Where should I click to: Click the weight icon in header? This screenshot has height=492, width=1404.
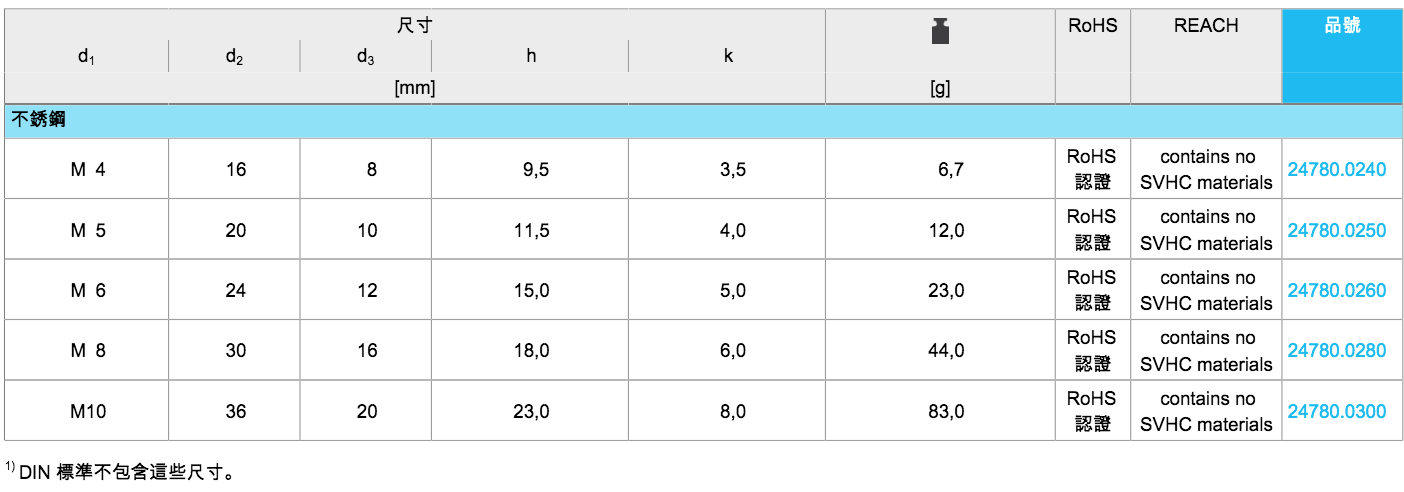tap(940, 31)
